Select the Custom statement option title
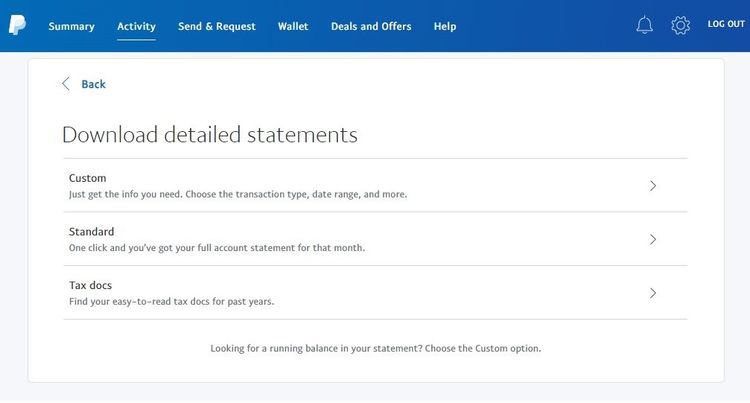Image resolution: width=750 pixels, height=403 pixels. point(88,178)
